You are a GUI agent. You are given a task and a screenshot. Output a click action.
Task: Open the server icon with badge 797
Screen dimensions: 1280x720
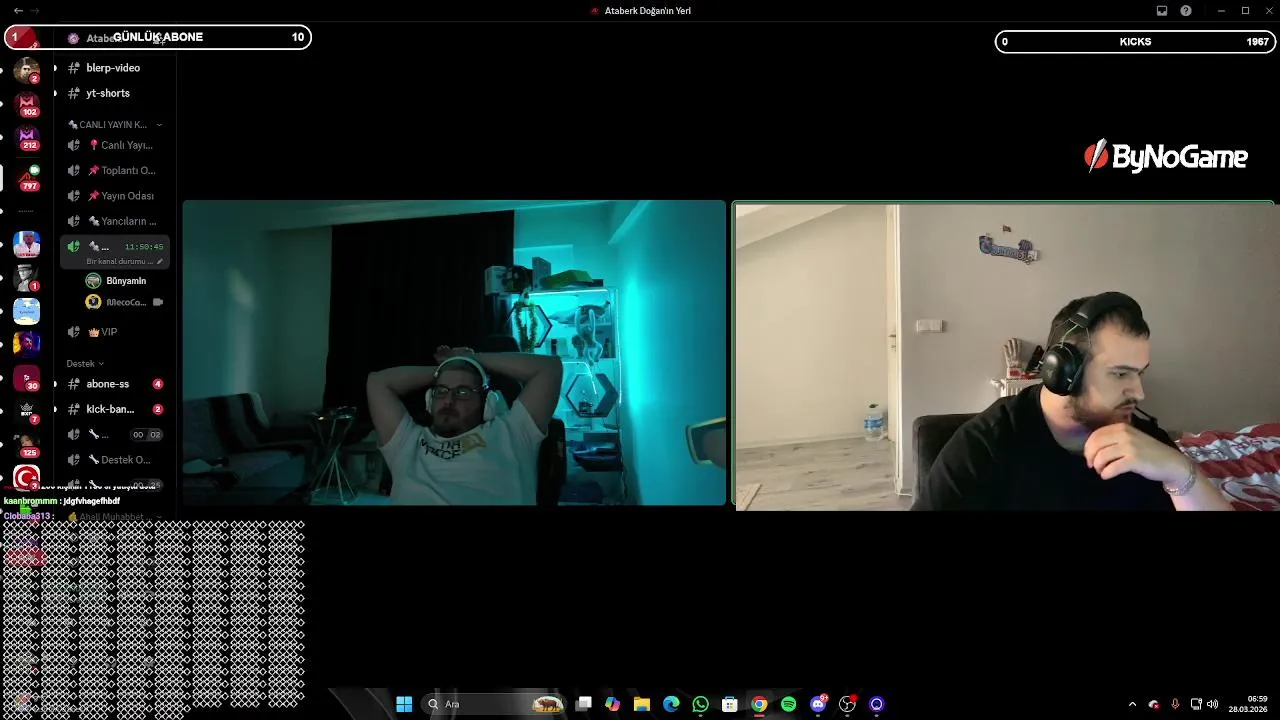[x=27, y=178]
